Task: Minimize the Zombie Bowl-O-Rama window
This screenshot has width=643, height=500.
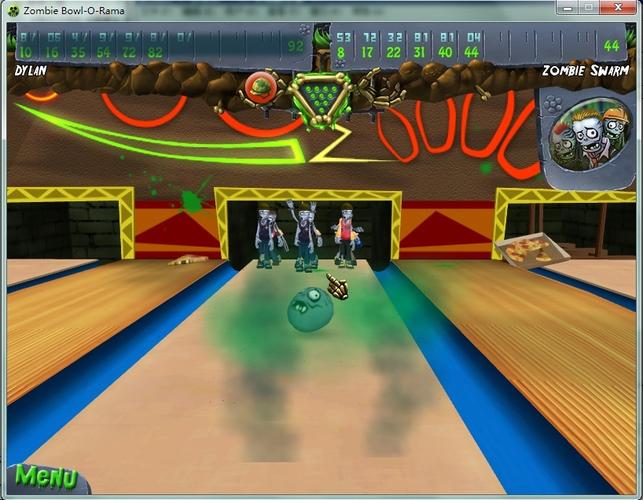Action: (x=568, y=8)
